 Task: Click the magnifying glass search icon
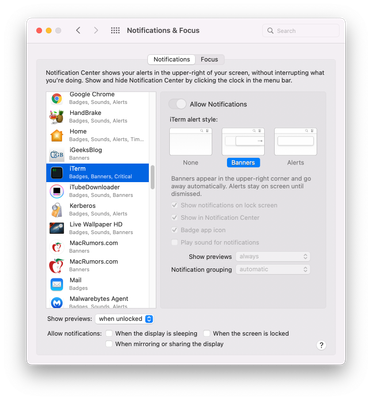coord(270,31)
